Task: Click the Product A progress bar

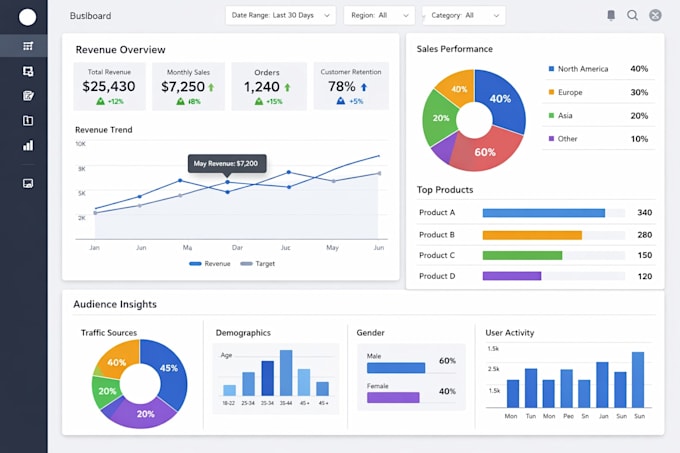Action: (544, 213)
